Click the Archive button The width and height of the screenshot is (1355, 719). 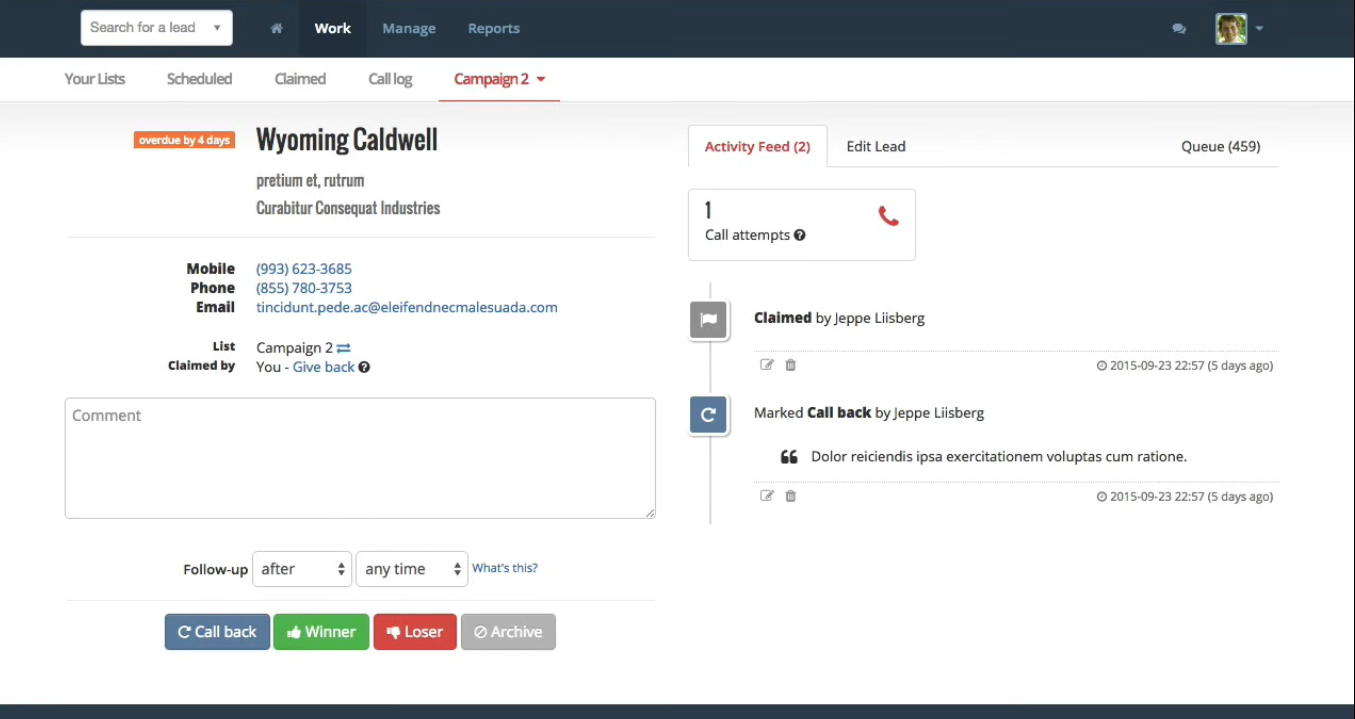tap(508, 632)
